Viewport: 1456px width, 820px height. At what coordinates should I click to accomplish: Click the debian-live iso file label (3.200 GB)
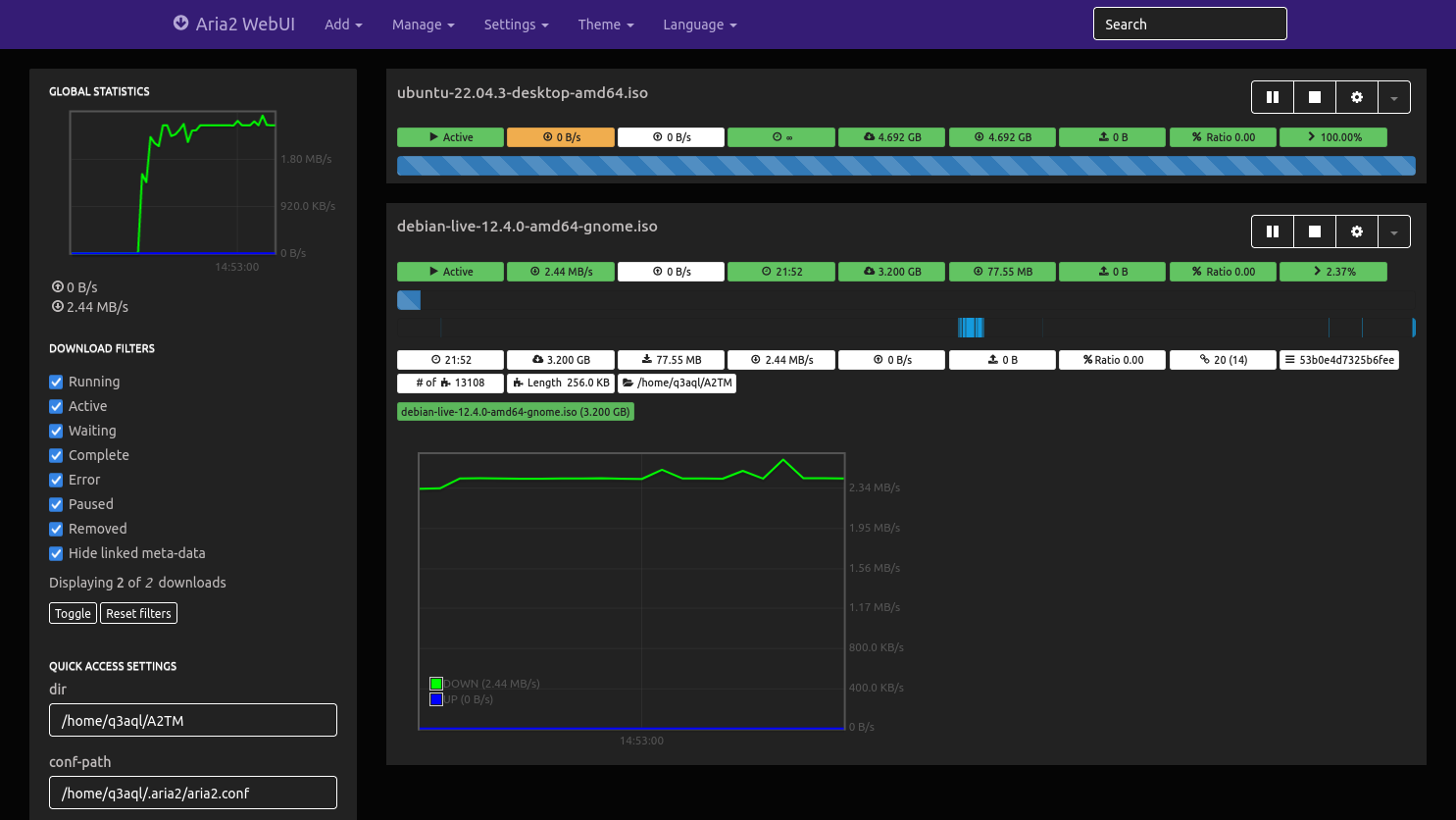pyautogui.click(x=516, y=412)
